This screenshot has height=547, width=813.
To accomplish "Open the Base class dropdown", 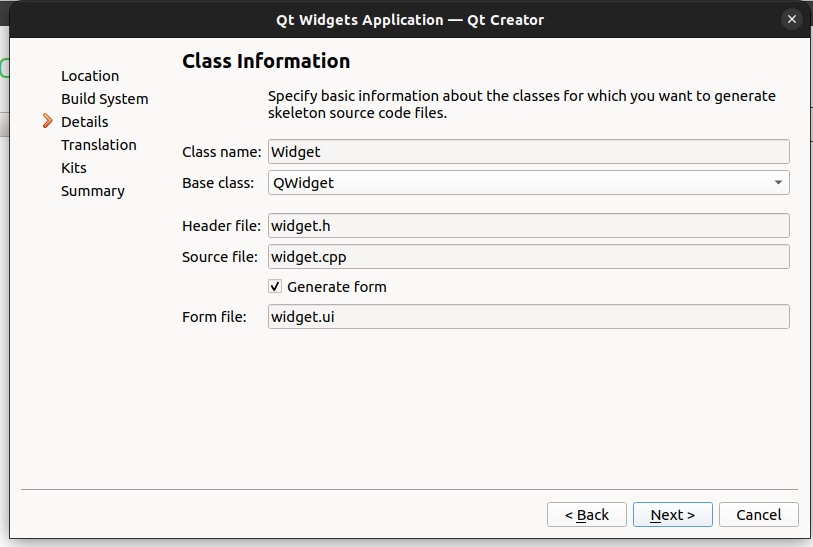I will tap(528, 183).
